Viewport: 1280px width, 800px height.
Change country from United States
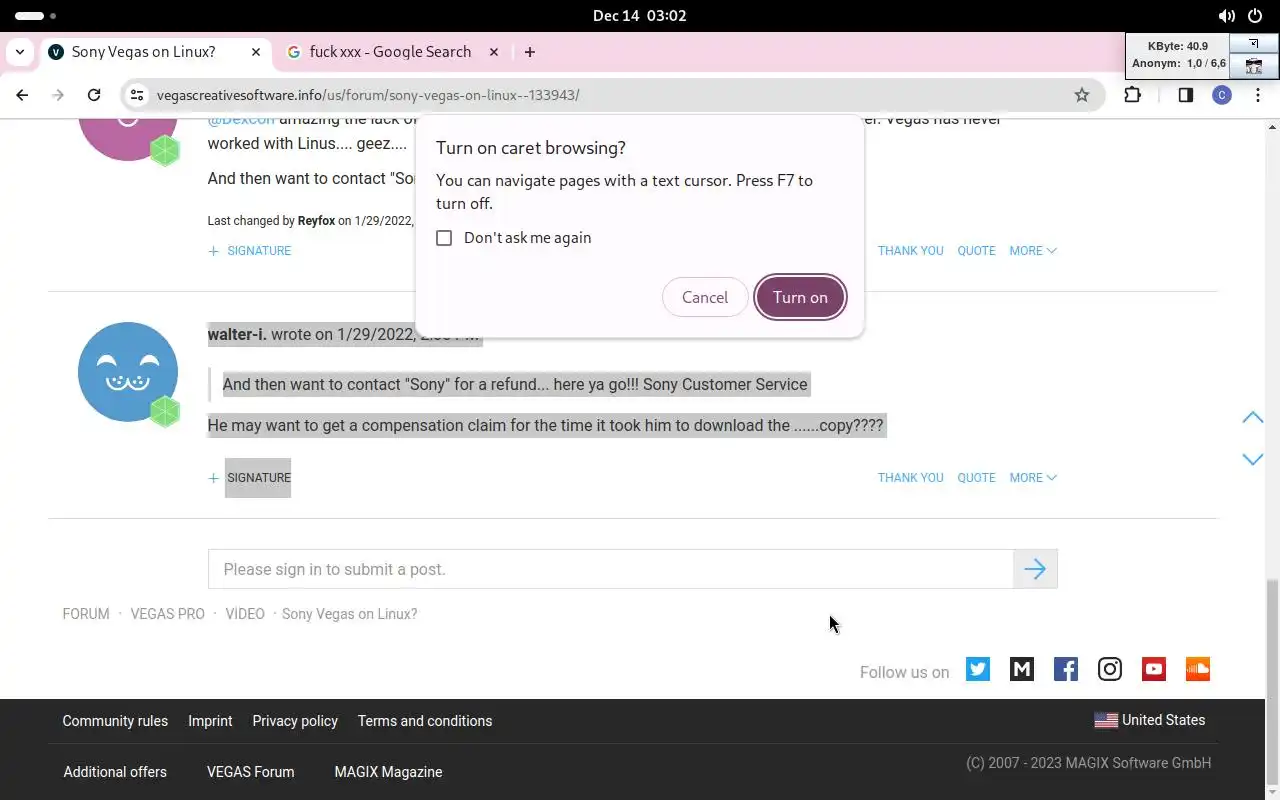[1150, 720]
